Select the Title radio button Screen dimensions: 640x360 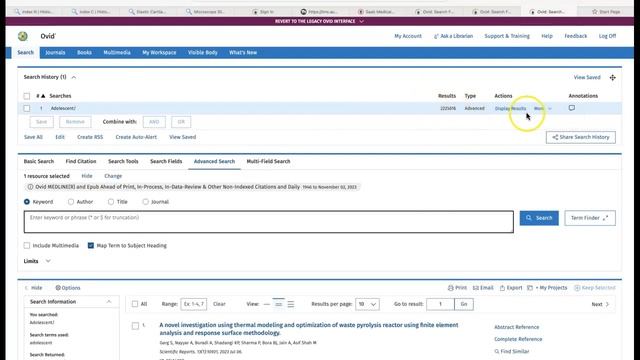(111, 202)
